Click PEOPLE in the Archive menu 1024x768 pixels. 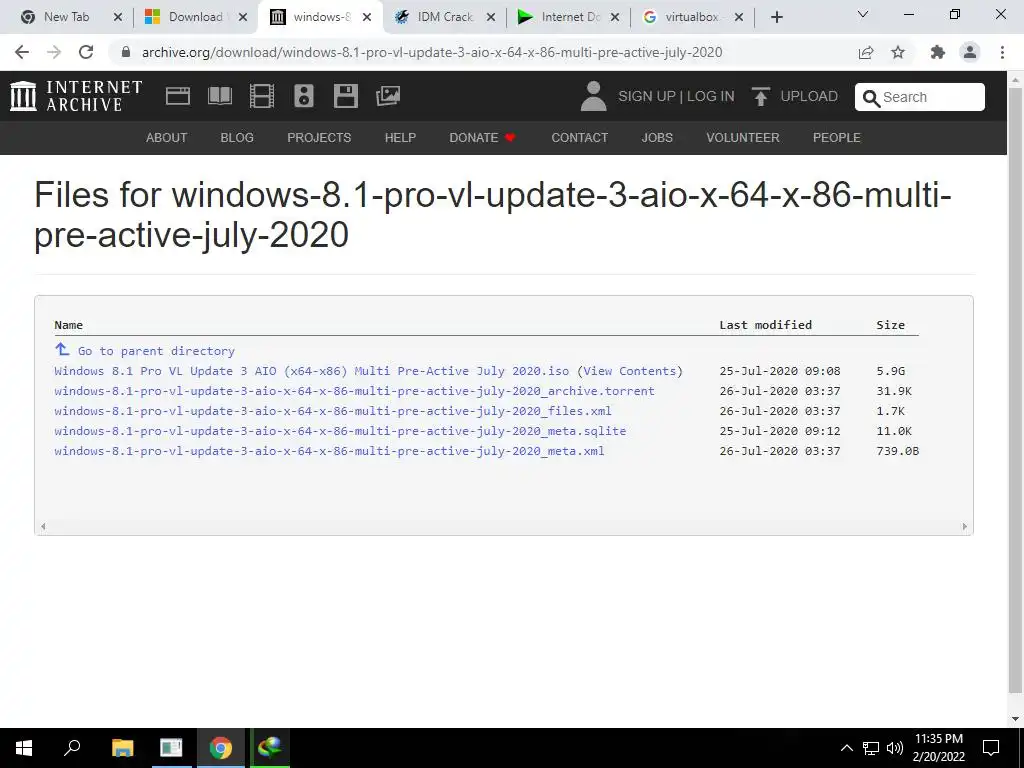(837, 138)
